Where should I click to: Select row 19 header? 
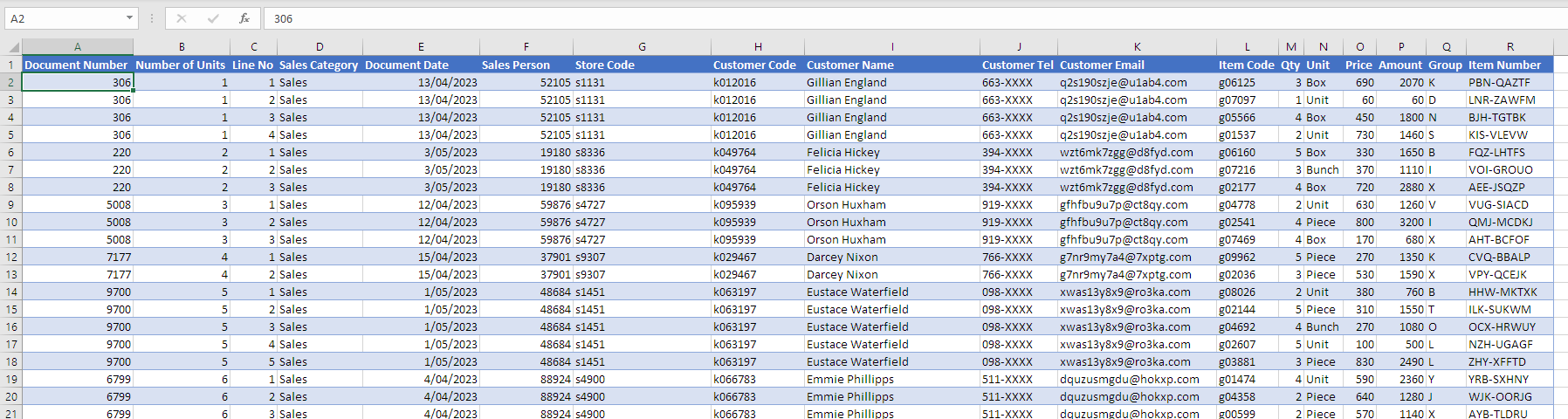point(10,379)
